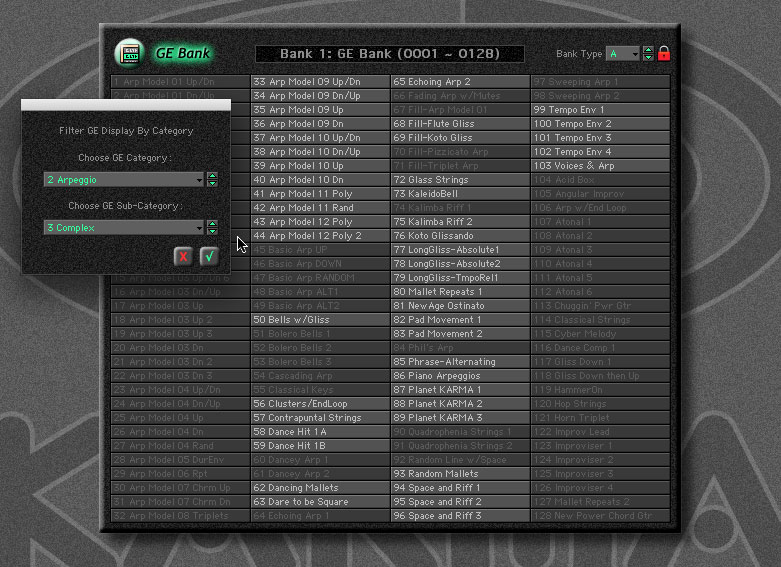This screenshot has height=567, width=781.
Task: Select 87 Planet KARMA 1
Action: tap(460, 390)
